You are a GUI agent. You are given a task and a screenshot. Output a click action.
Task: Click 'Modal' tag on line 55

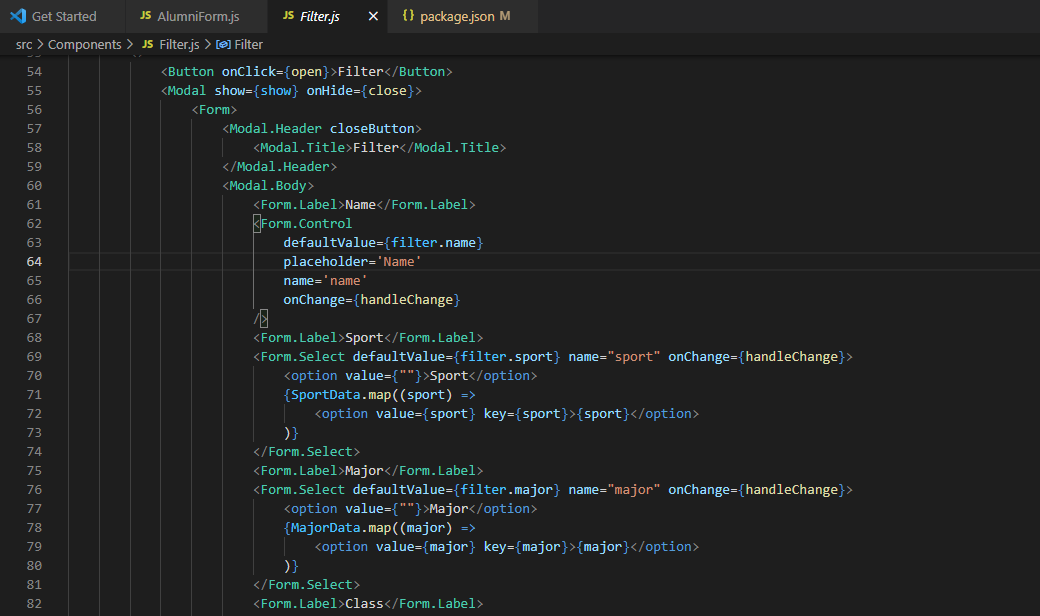187,91
